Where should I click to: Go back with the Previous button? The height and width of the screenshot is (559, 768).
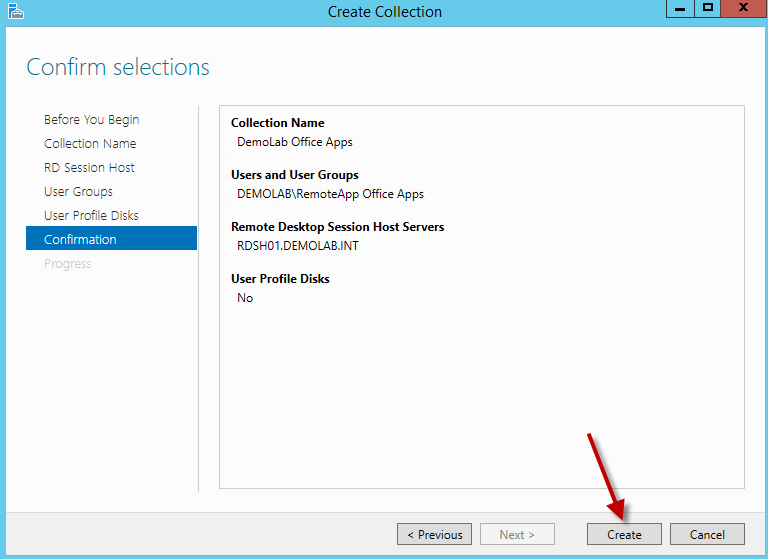[x=434, y=534]
